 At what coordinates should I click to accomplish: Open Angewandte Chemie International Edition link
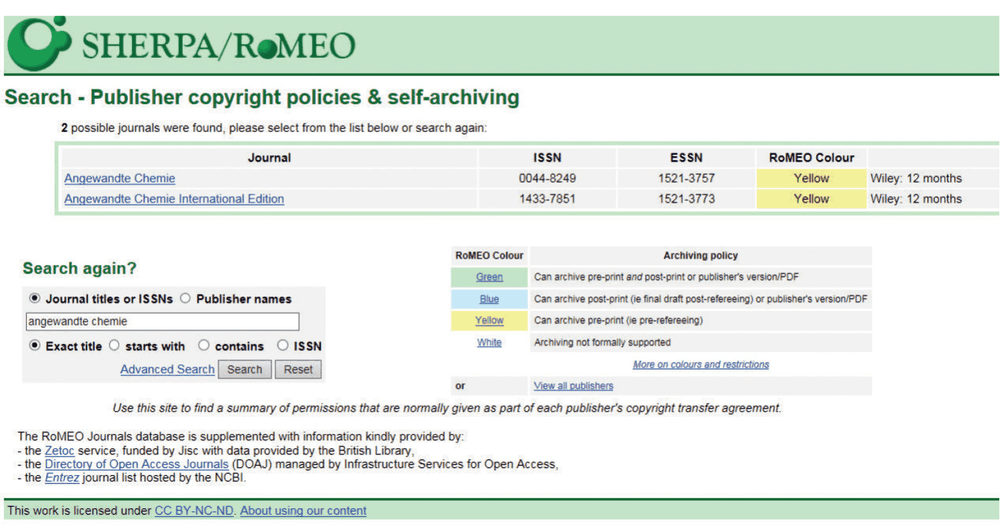tap(174, 199)
